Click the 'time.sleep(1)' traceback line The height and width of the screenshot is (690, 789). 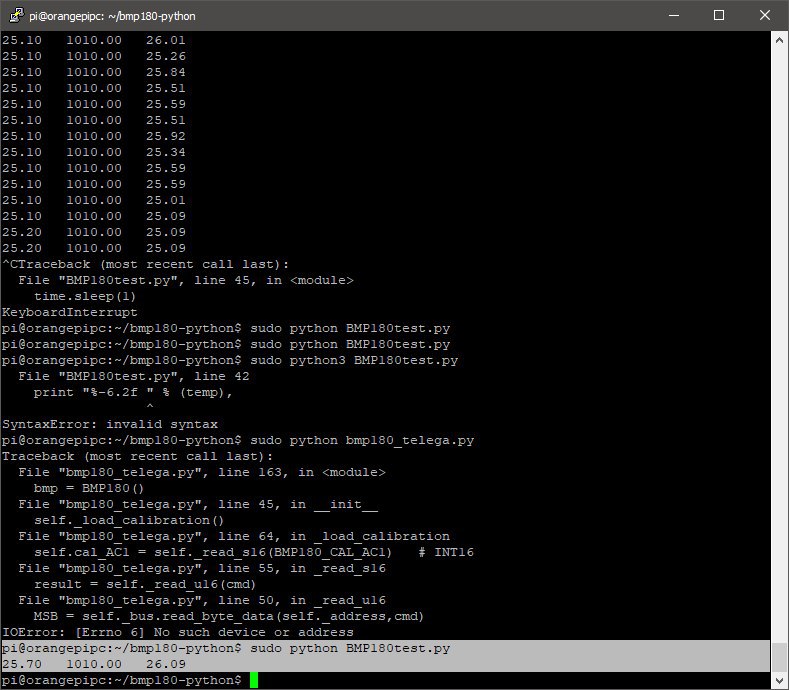[x=85, y=296]
